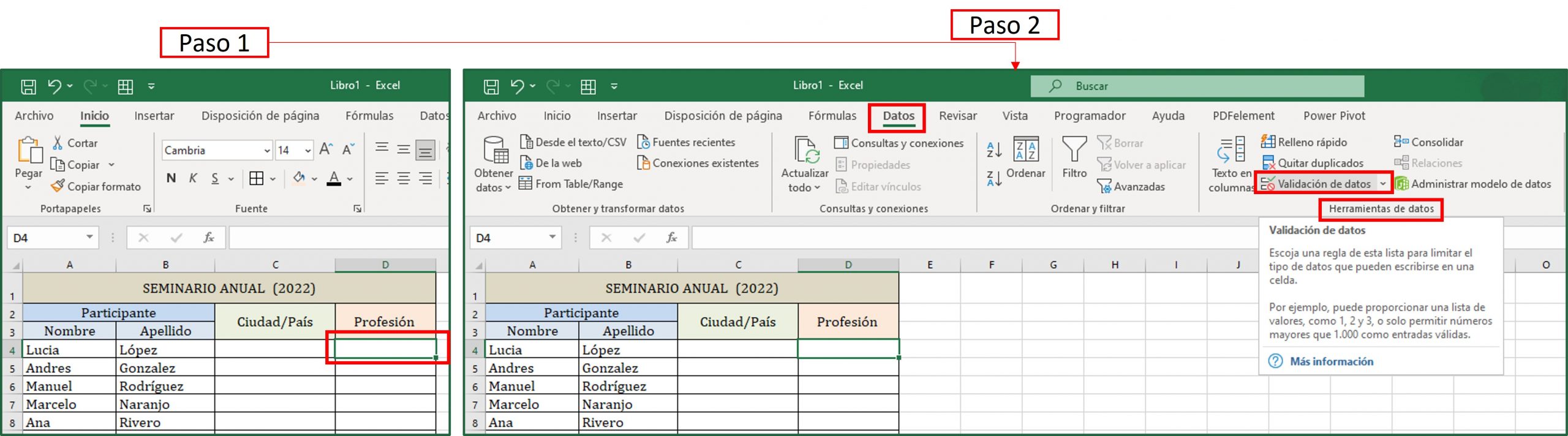Open the Datos tab in right window

click(898, 116)
